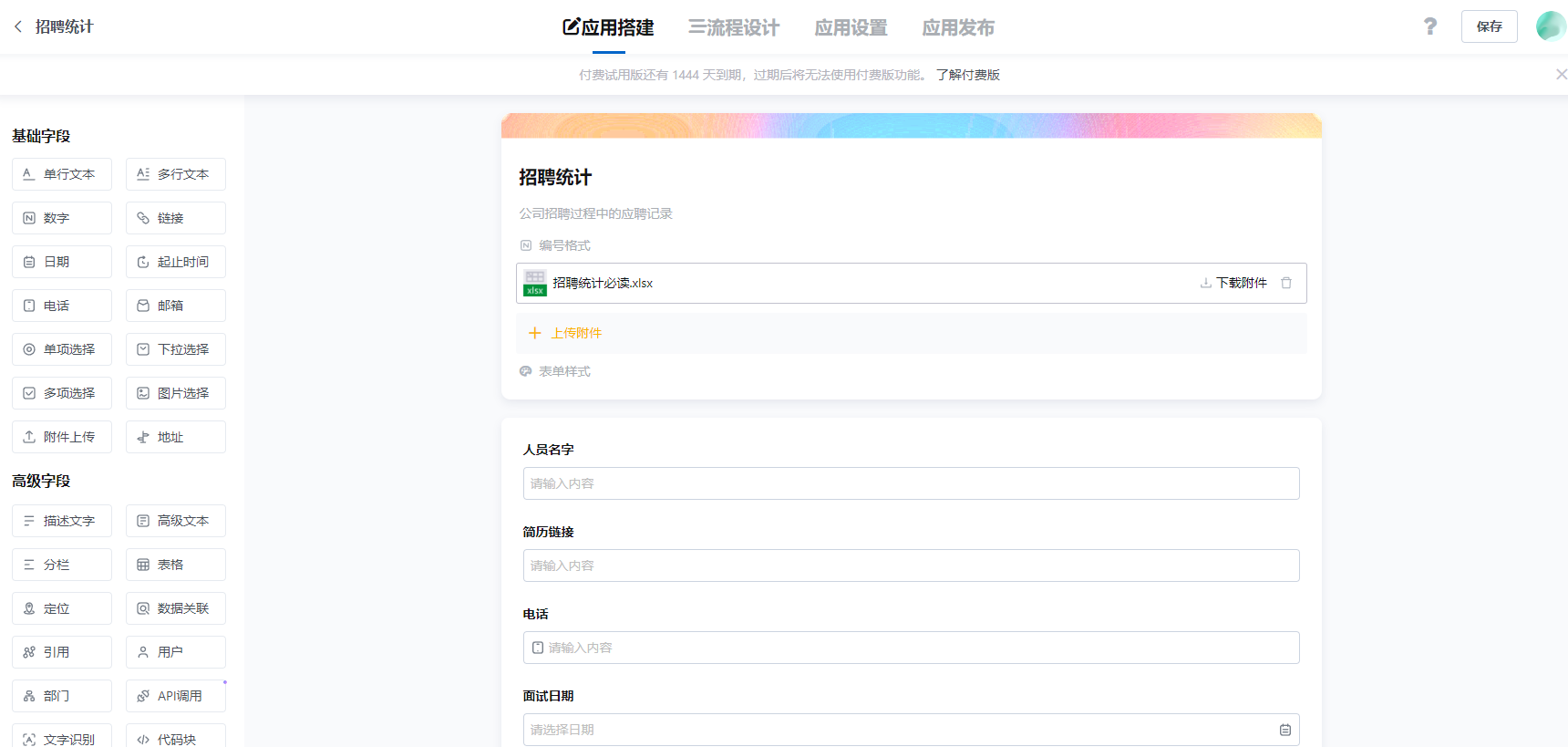Add a 代码块 field
Screen dimensions: 1568x747
(x=176, y=736)
